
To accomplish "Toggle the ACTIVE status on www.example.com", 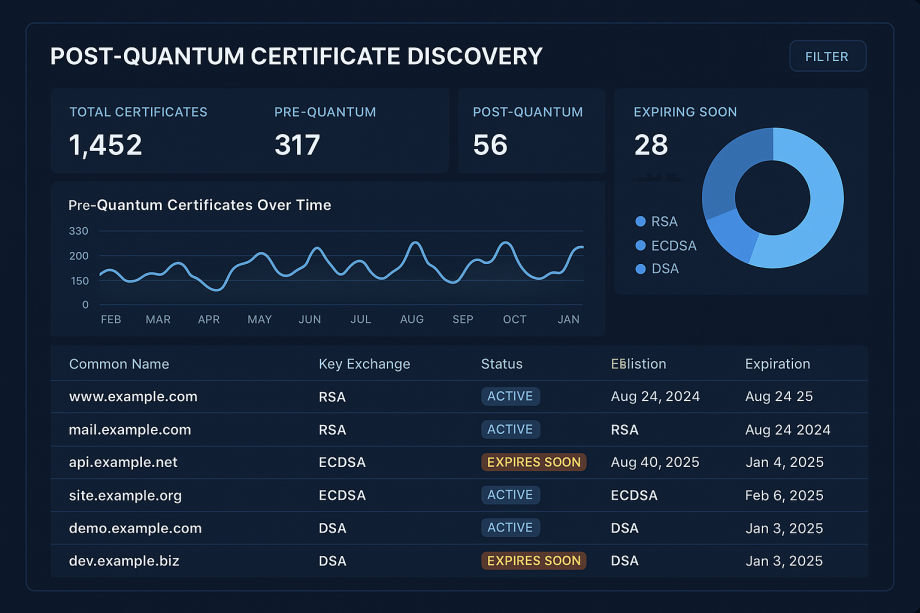I will (x=511, y=396).
